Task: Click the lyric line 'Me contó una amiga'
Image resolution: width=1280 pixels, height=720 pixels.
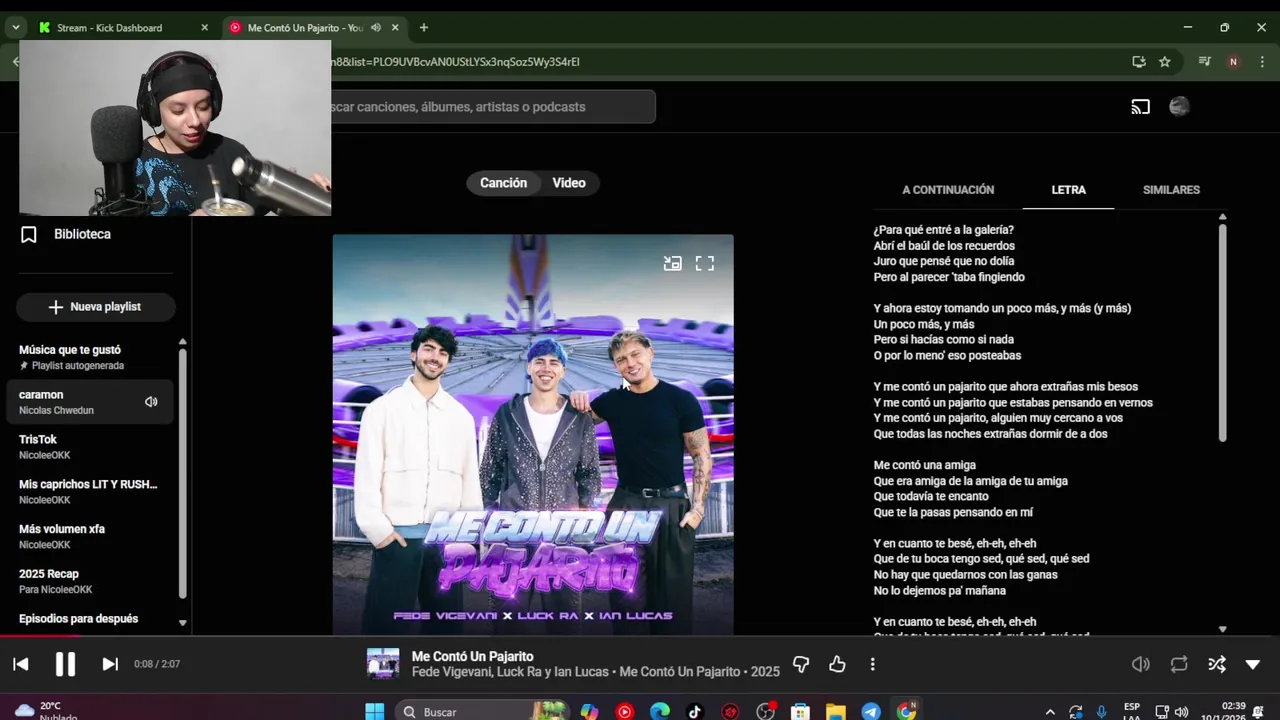Action: 924,465
